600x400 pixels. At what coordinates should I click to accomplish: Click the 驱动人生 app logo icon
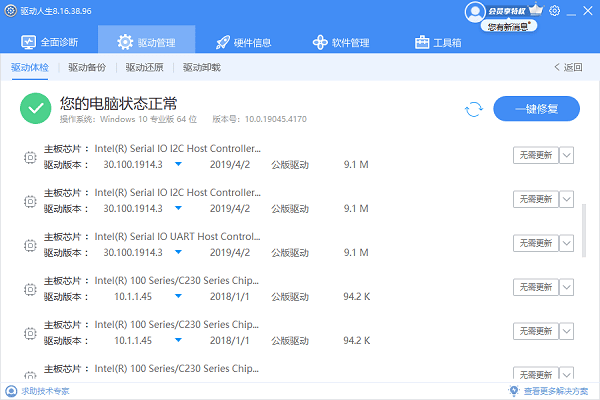(x=11, y=11)
